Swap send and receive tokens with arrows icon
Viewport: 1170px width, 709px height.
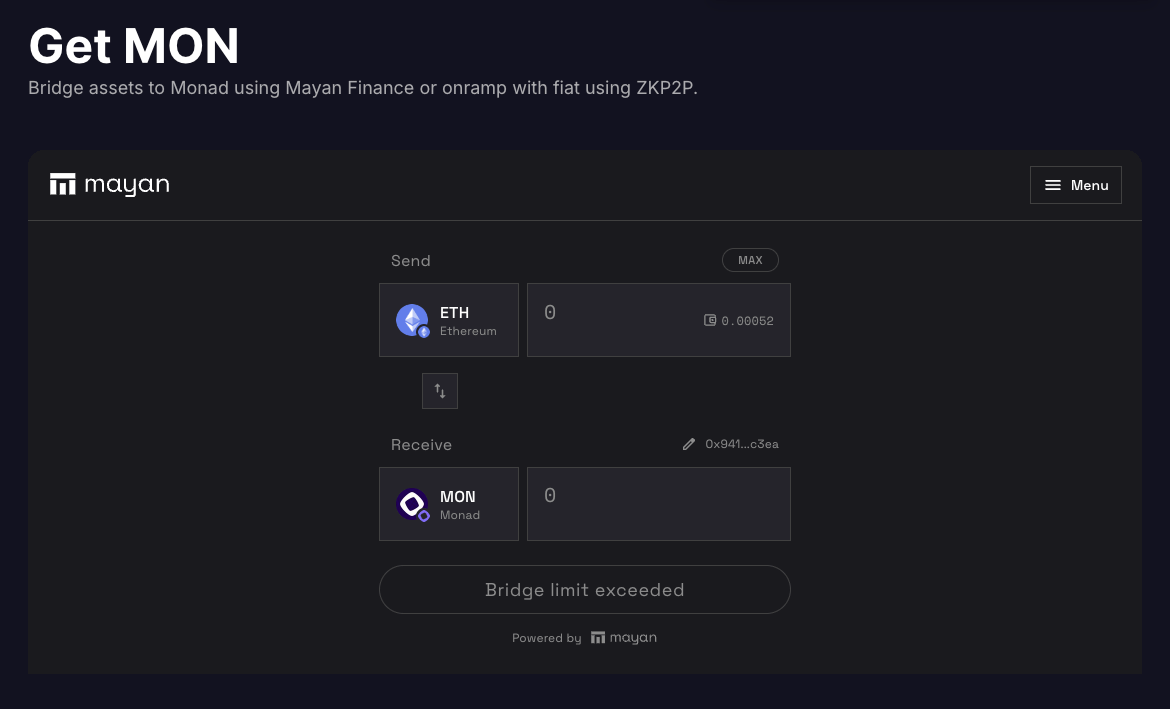click(440, 391)
